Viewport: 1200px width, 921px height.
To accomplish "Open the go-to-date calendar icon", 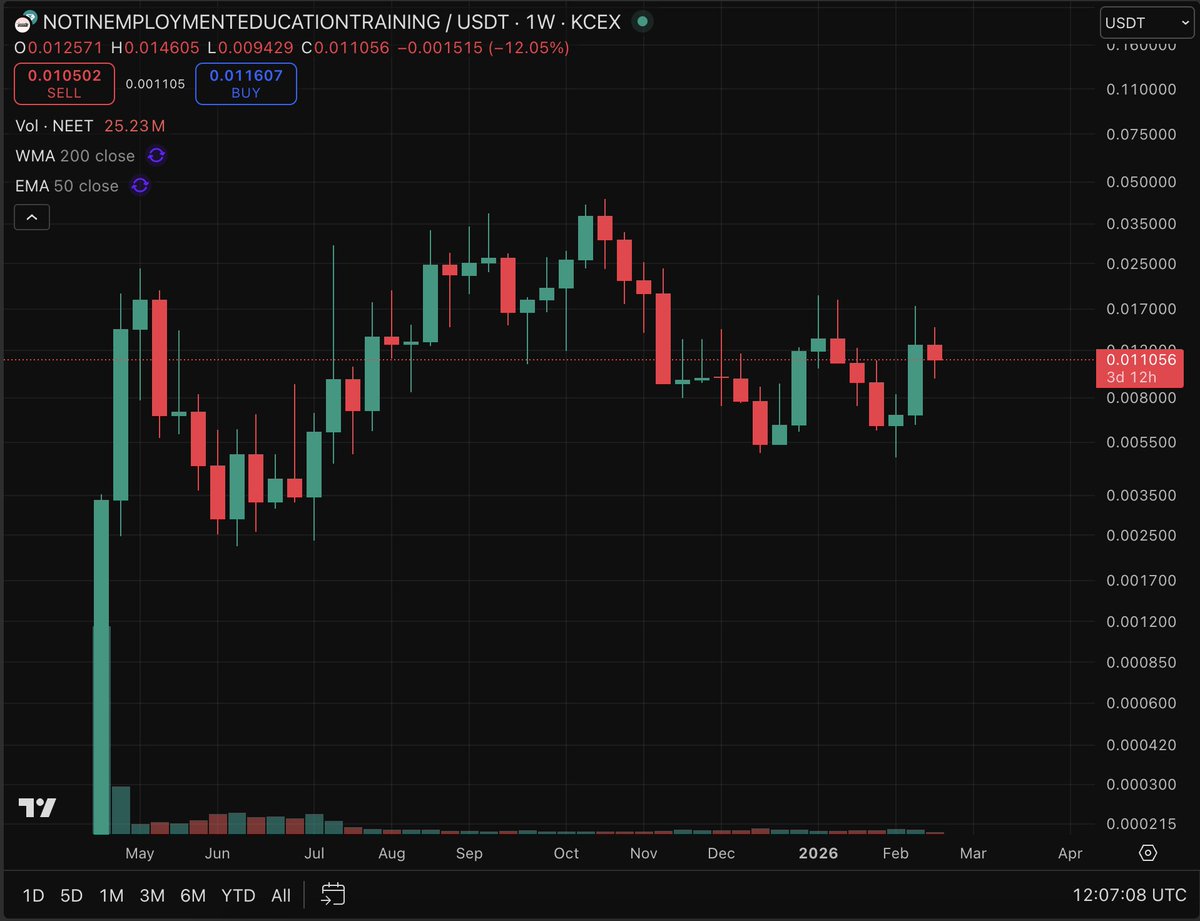I will point(331,895).
